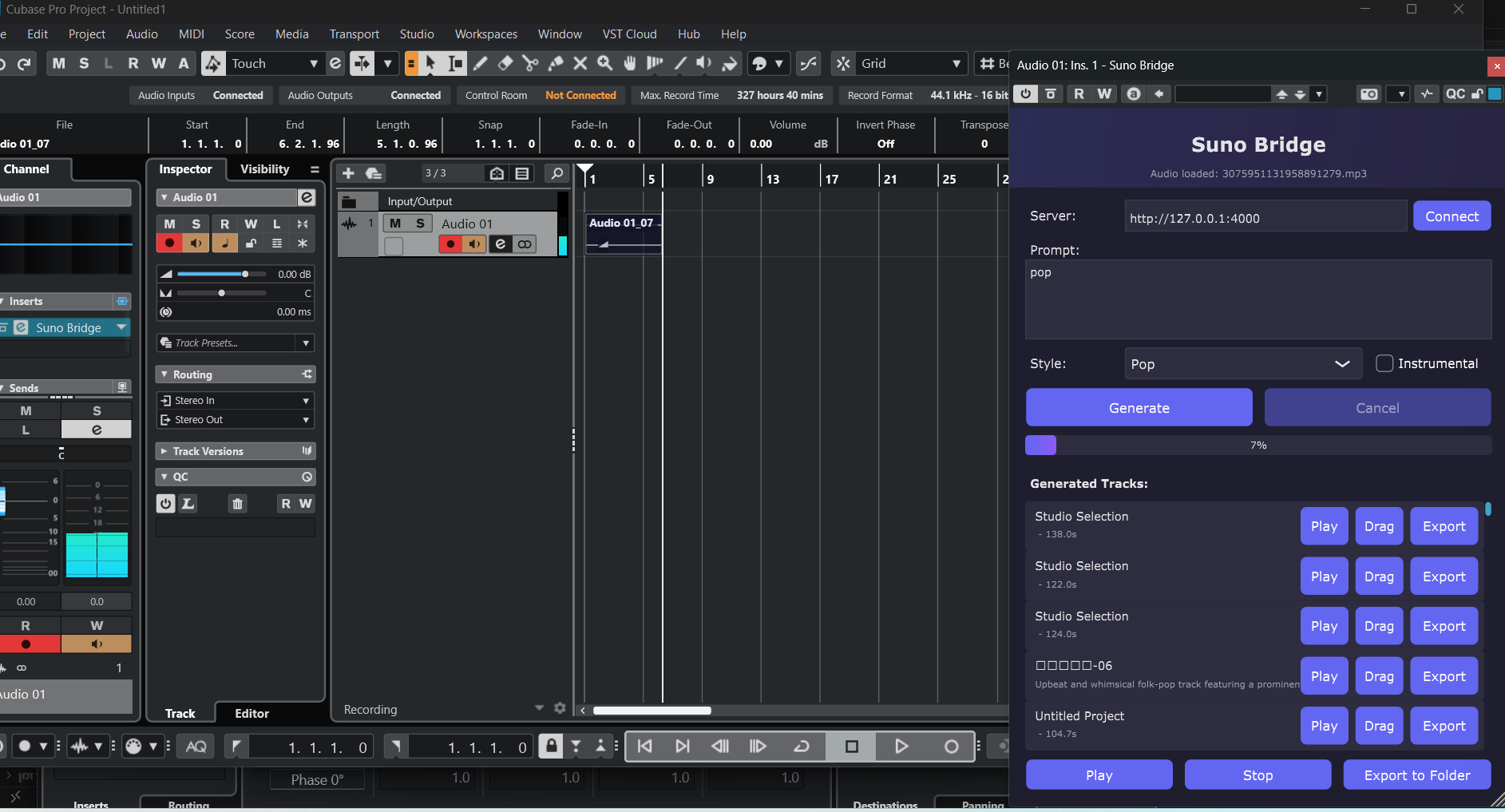The height and width of the screenshot is (812, 1505).
Task: Pick the Zoom magnifier tool
Action: (605, 64)
